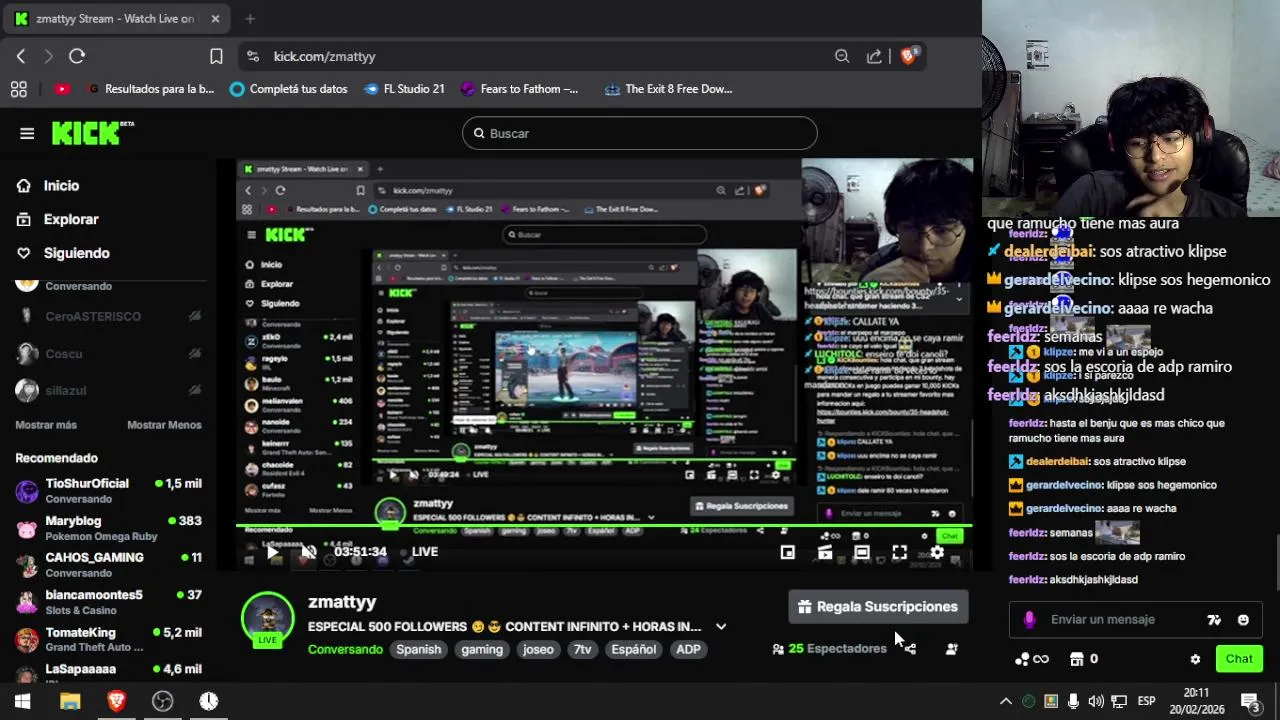Click the gaming tag

(x=482, y=650)
